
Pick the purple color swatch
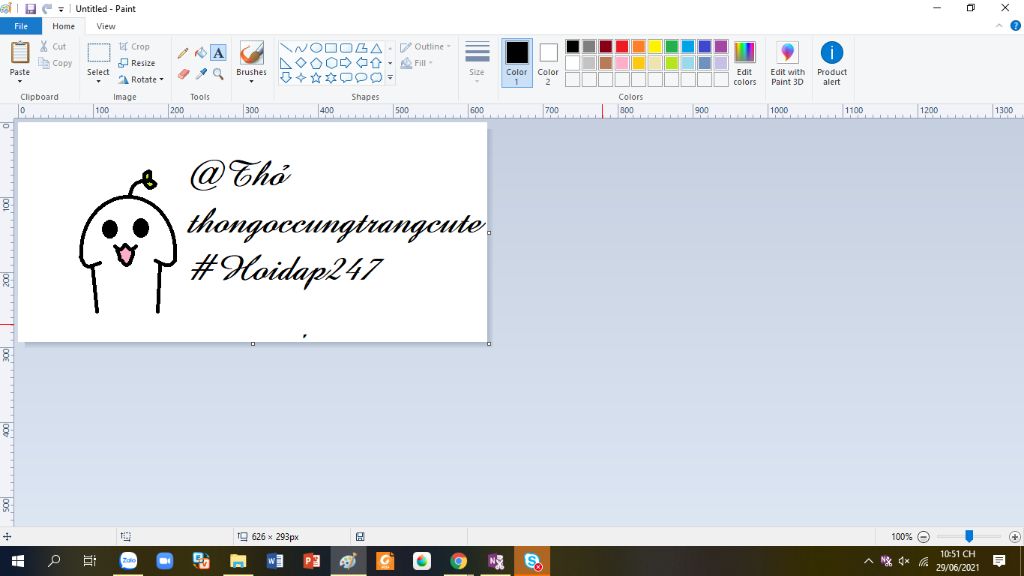pyautogui.click(x=721, y=46)
